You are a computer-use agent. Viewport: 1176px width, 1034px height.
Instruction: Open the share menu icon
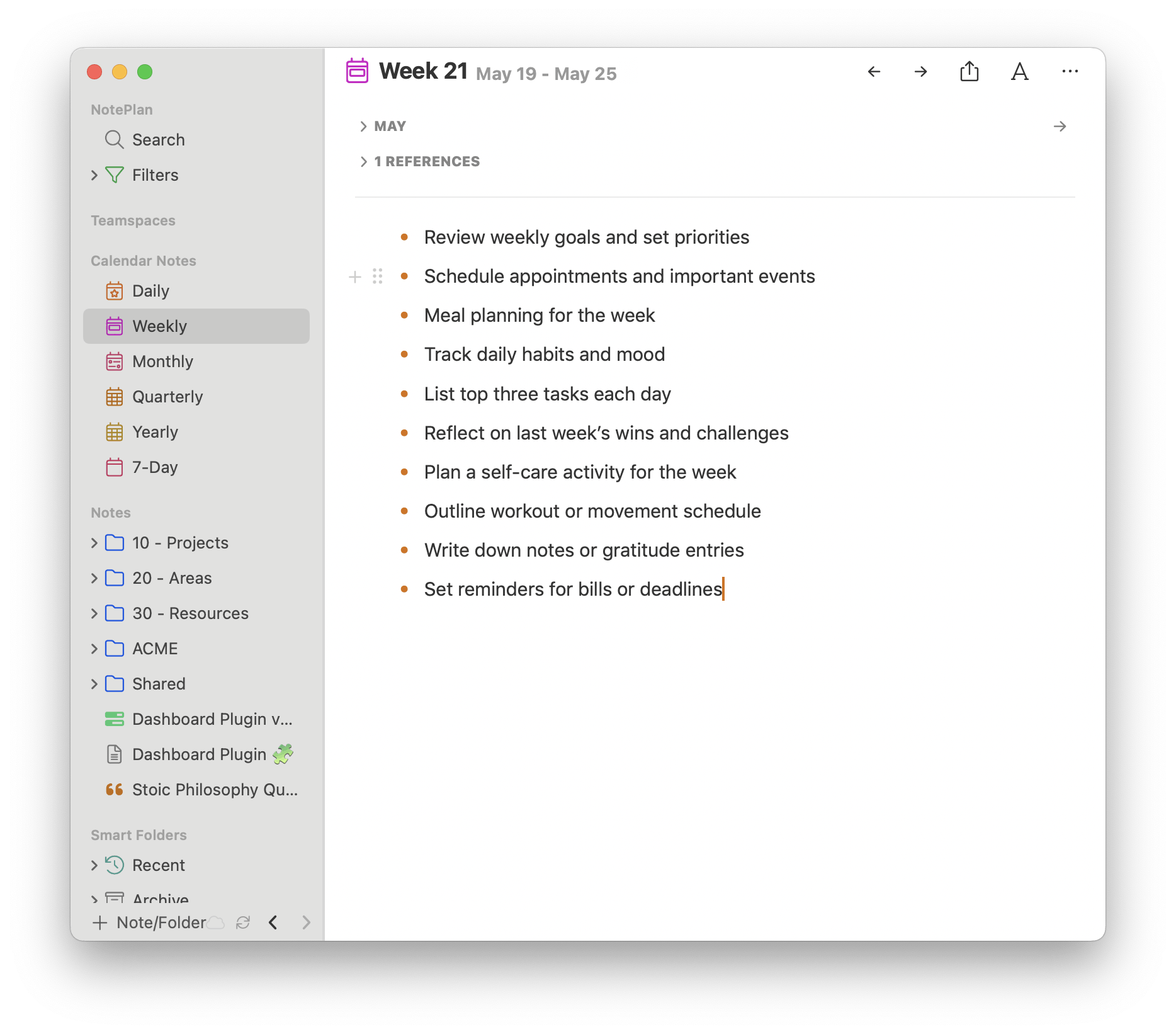[x=970, y=71]
